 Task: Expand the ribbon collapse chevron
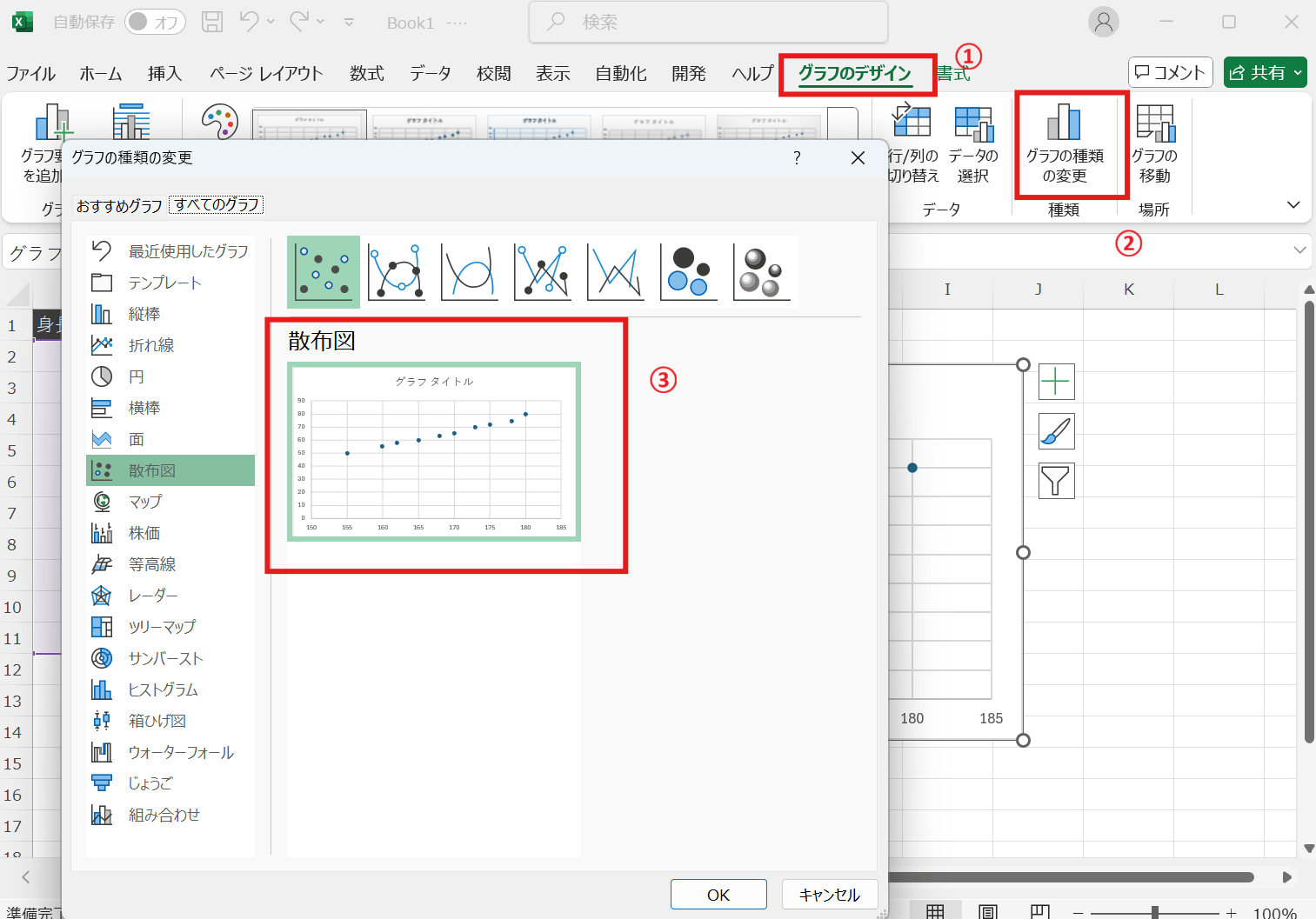[1293, 204]
